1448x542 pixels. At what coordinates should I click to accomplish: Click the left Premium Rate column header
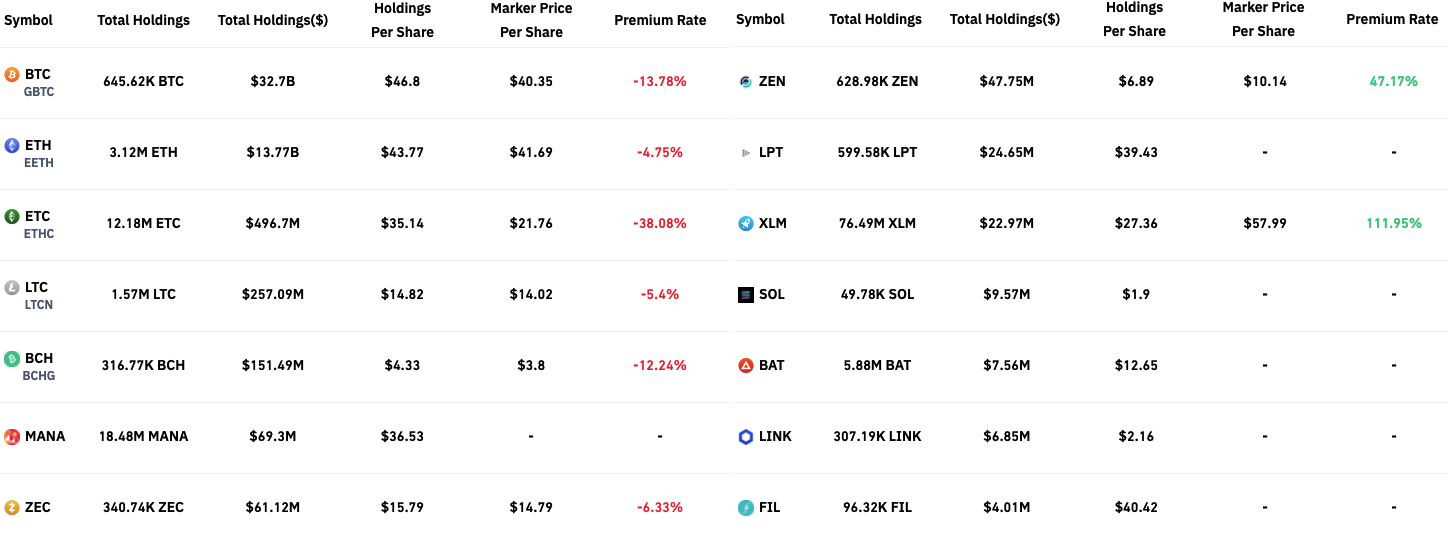(x=660, y=20)
